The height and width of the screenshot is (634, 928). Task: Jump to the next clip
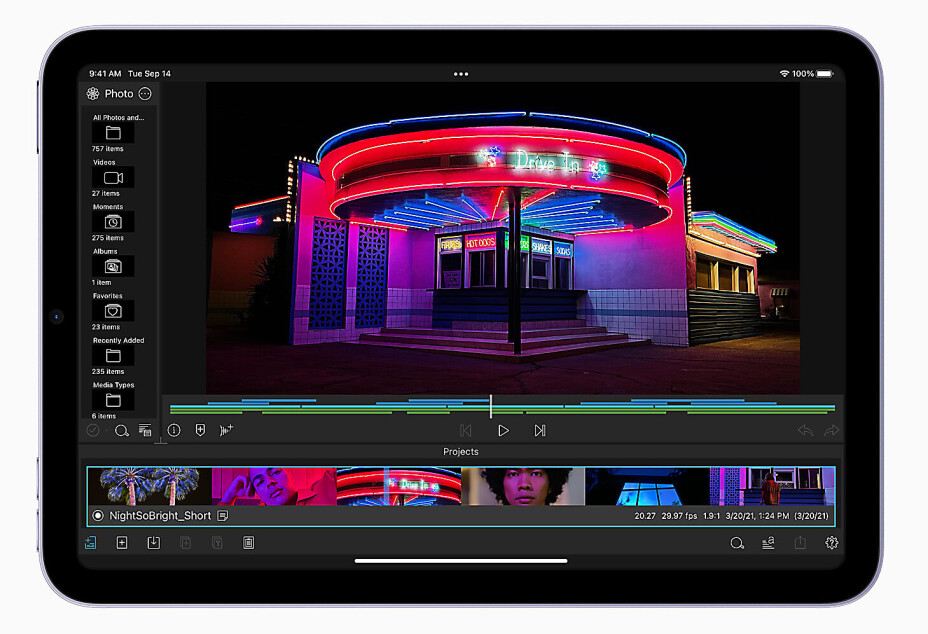pyautogui.click(x=540, y=430)
